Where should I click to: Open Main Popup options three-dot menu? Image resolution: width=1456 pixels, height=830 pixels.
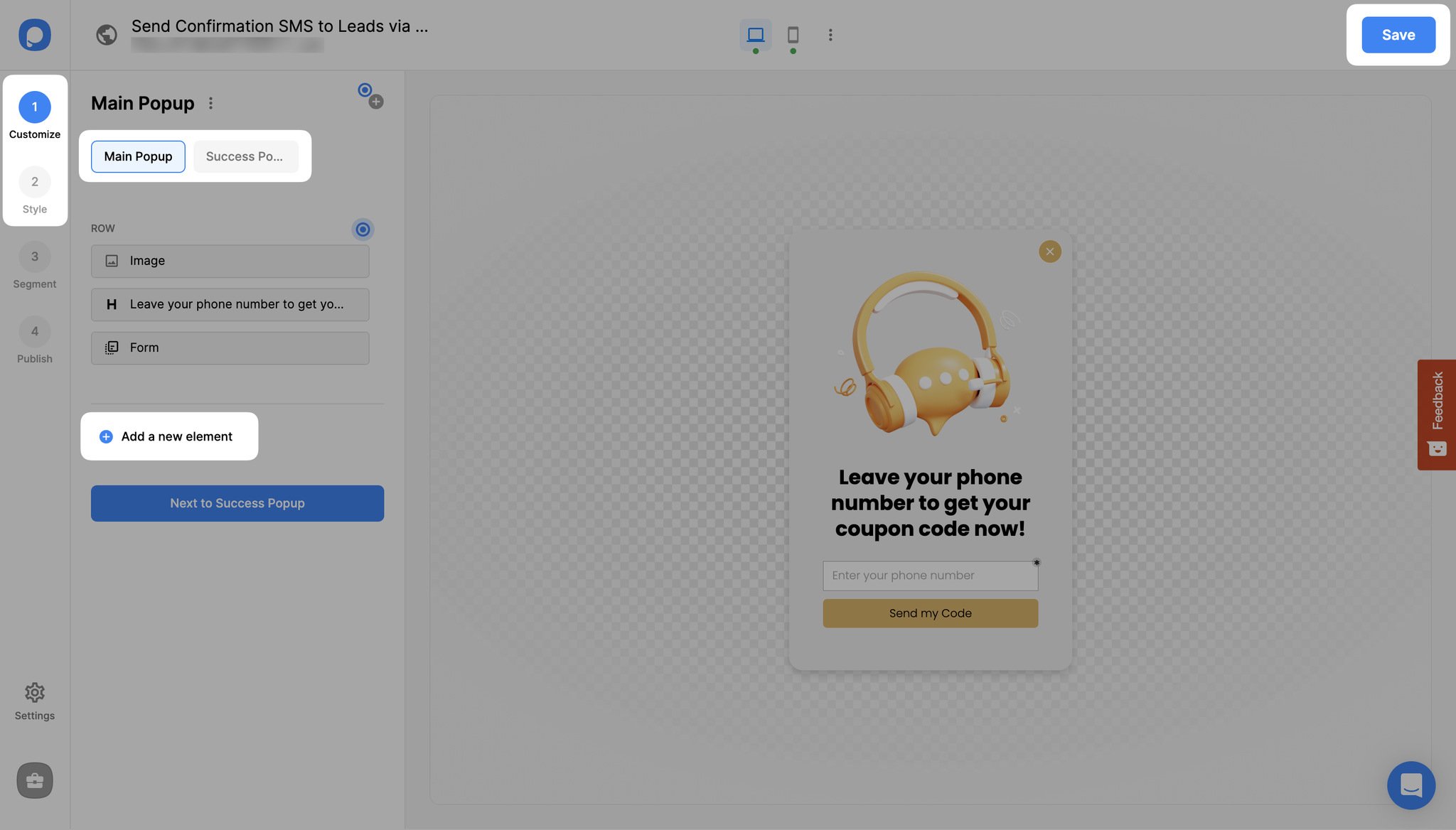(x=210, y=103)
